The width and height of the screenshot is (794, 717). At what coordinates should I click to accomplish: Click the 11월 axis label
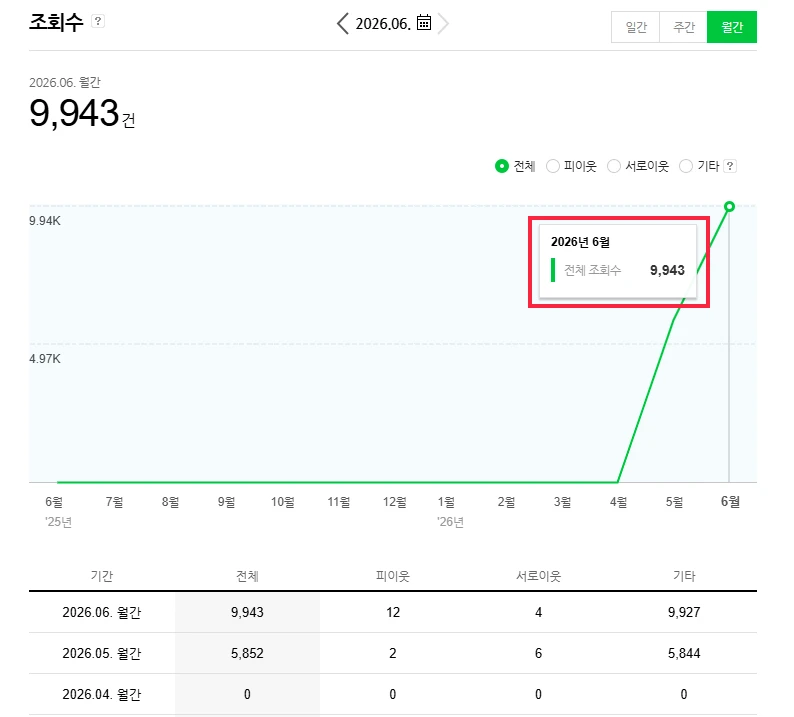339,502
